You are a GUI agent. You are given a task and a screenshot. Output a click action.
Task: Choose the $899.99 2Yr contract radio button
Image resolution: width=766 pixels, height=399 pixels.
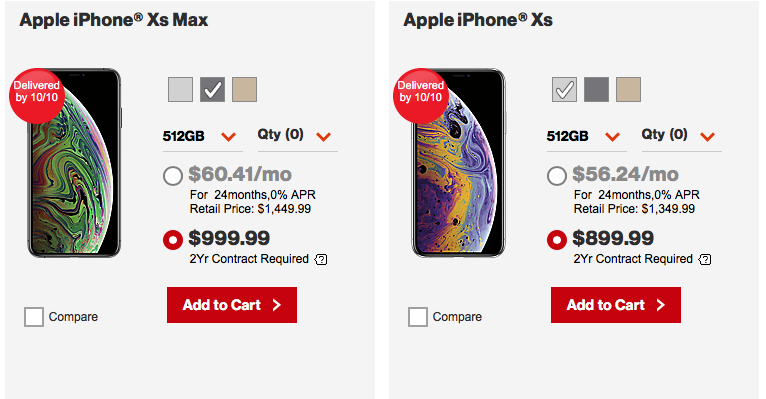tap(557, 240)
